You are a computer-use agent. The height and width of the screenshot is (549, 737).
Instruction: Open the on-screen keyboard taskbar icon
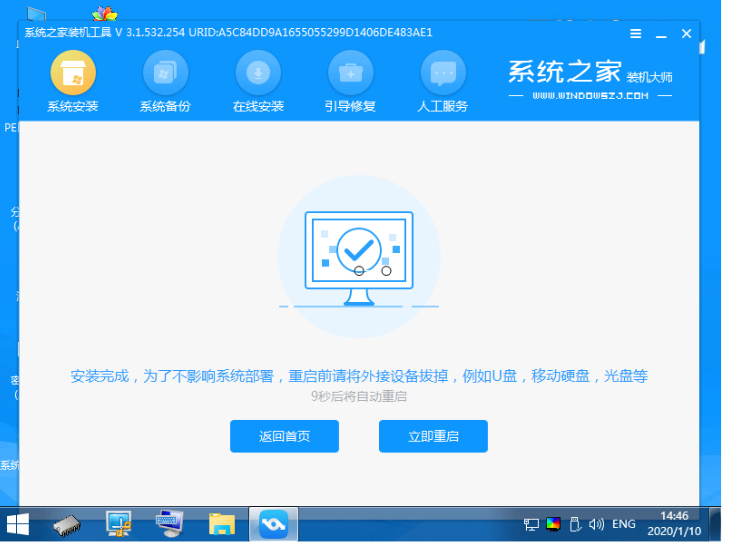169,523
